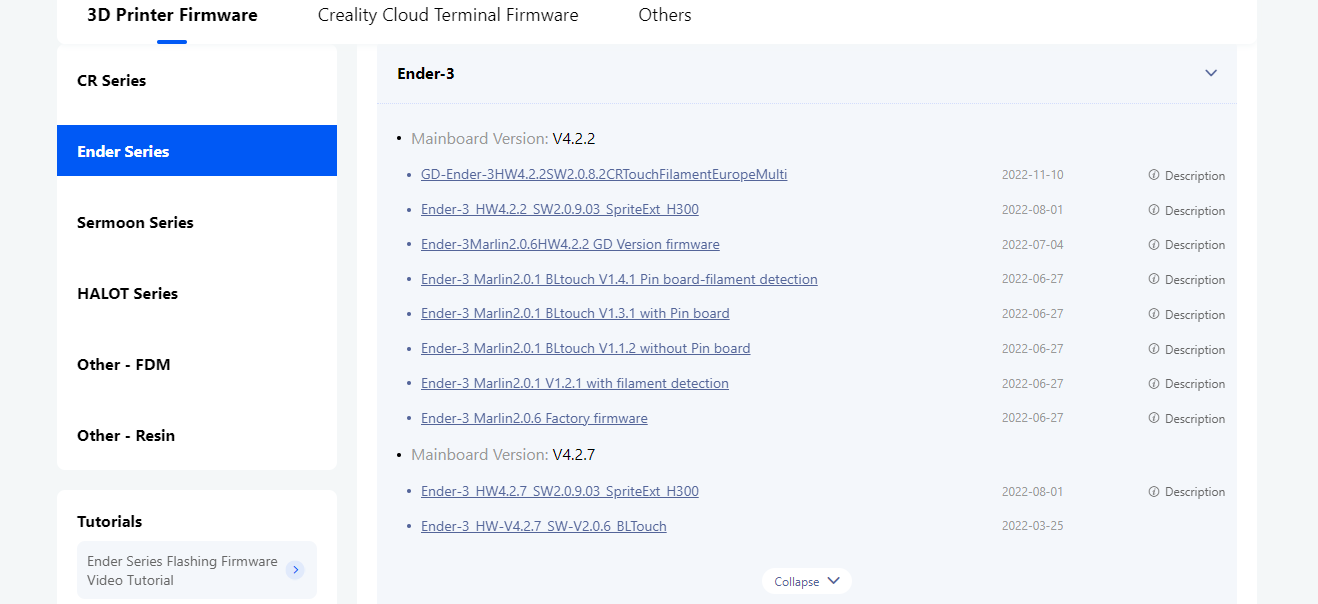Switch to Creality Cloud Terminal Firmware tab
The width and height of the screenshot is (1318, 604).
point(448,15)
